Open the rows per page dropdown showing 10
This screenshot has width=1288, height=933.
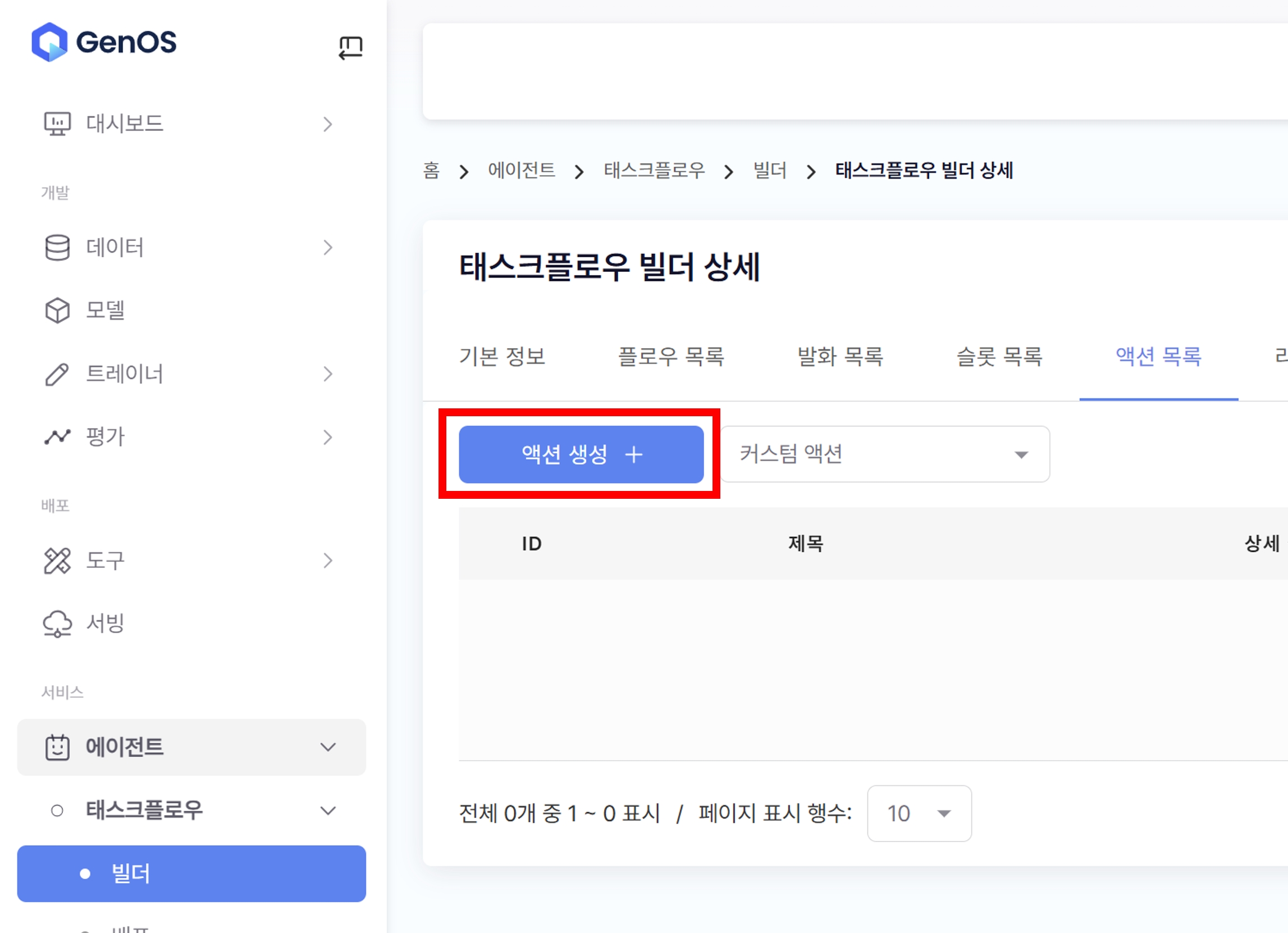(x=919, y=813)
